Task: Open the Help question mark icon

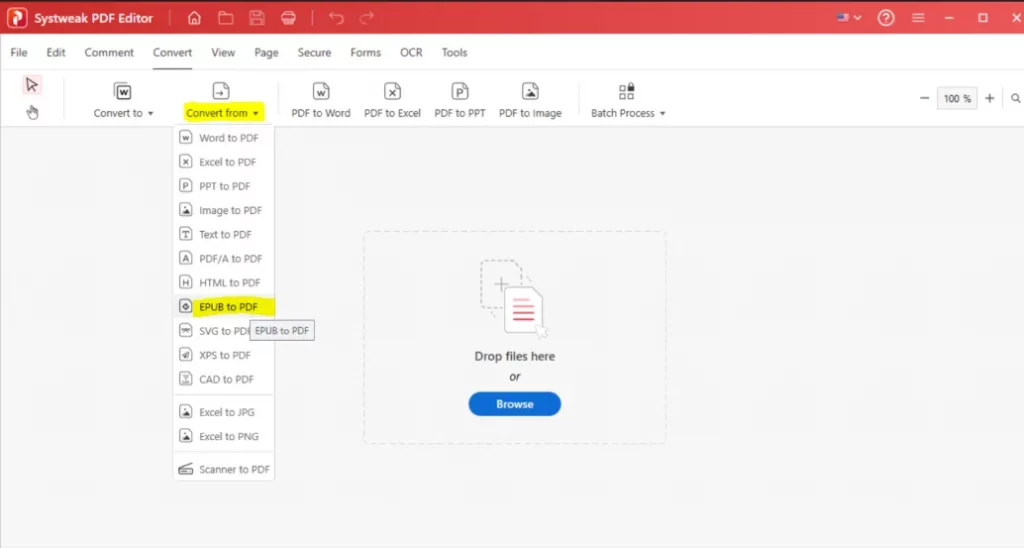Action: [886, 18]
